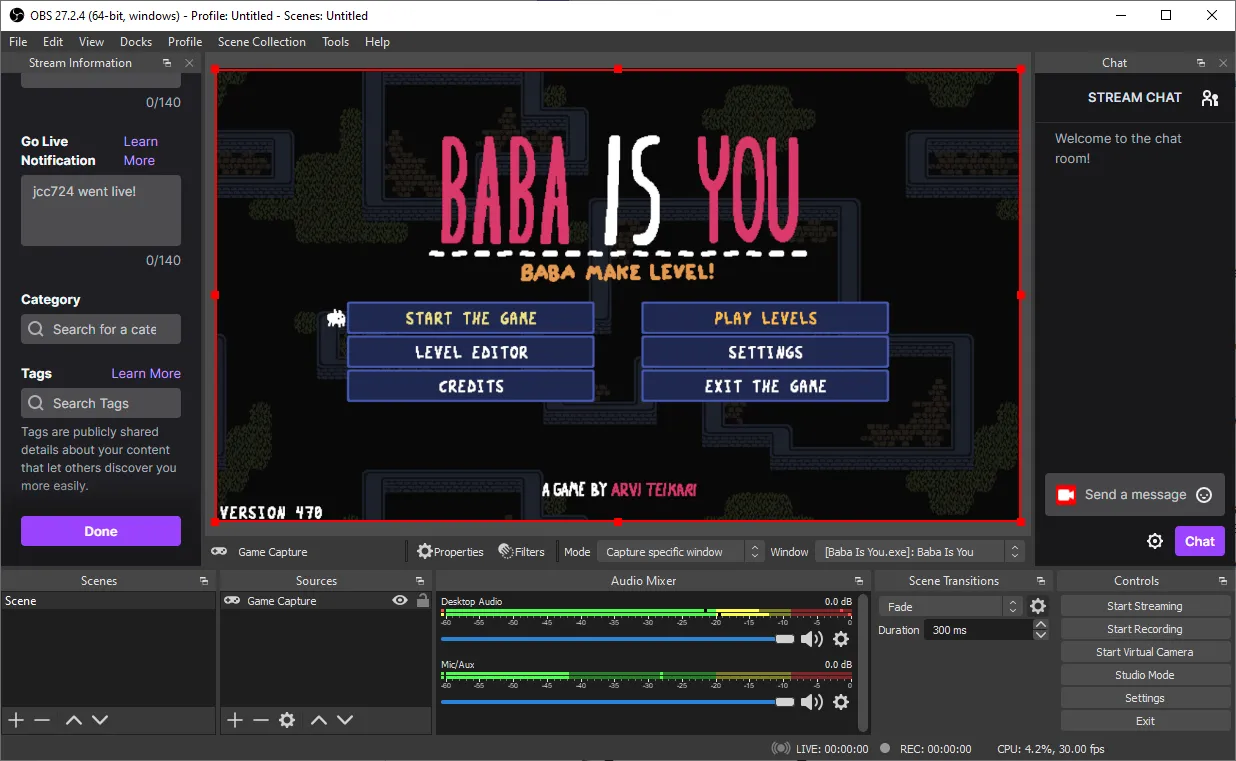
Task: Open Desktop Audio gear settings
Action: pyautogui.click(x=841, y=639)
